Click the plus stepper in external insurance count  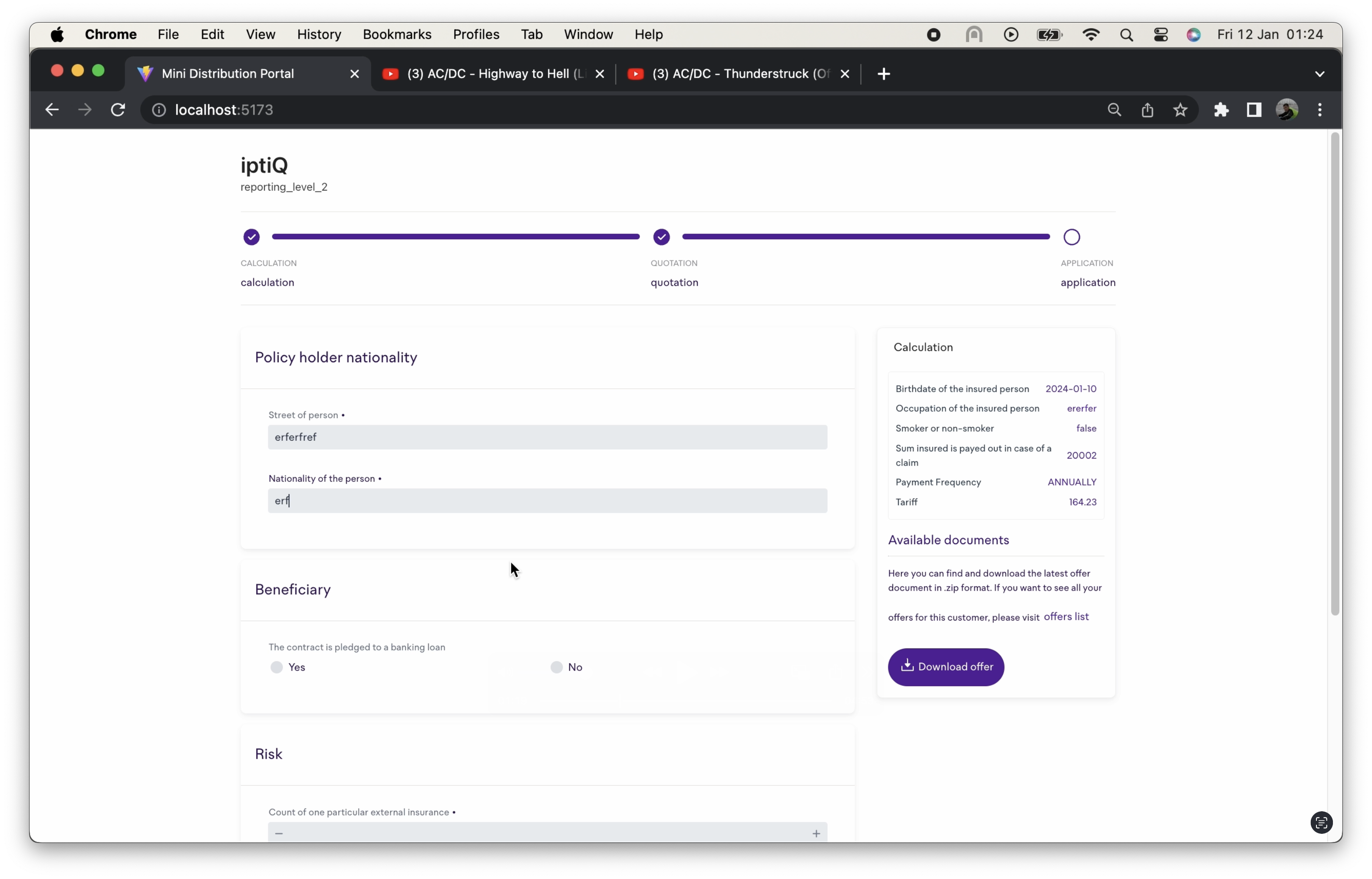pyautogui.click(x=816, y=833)
